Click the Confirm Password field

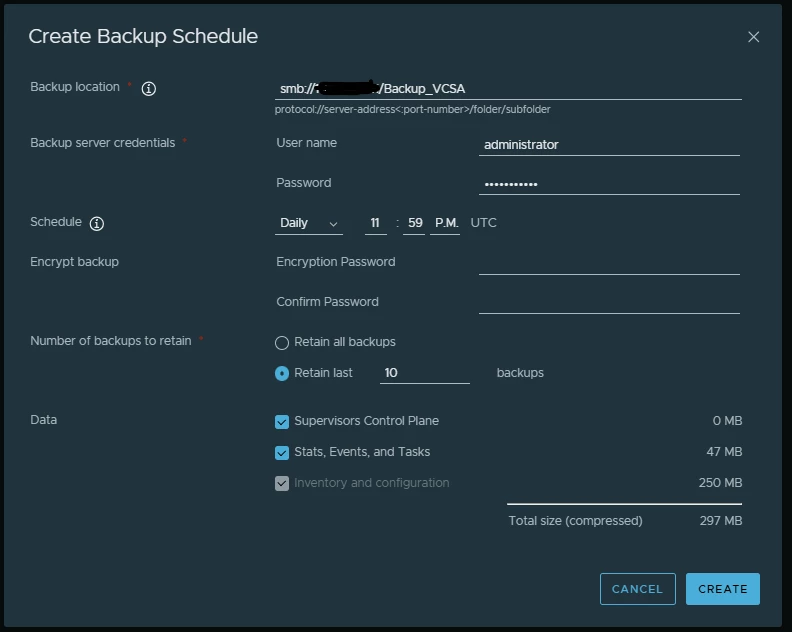point(608,303)
